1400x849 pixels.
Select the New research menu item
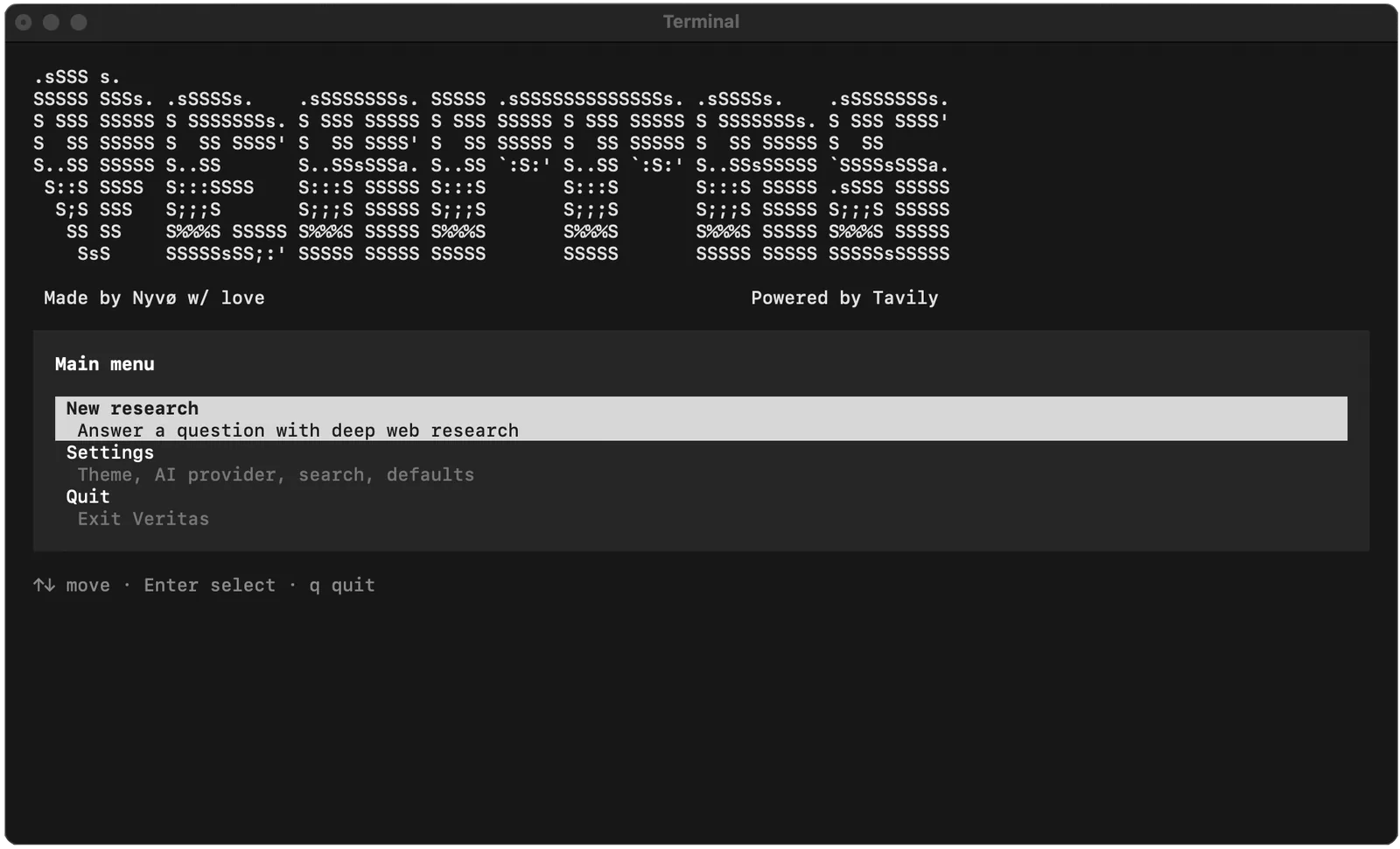pos(701,418)
